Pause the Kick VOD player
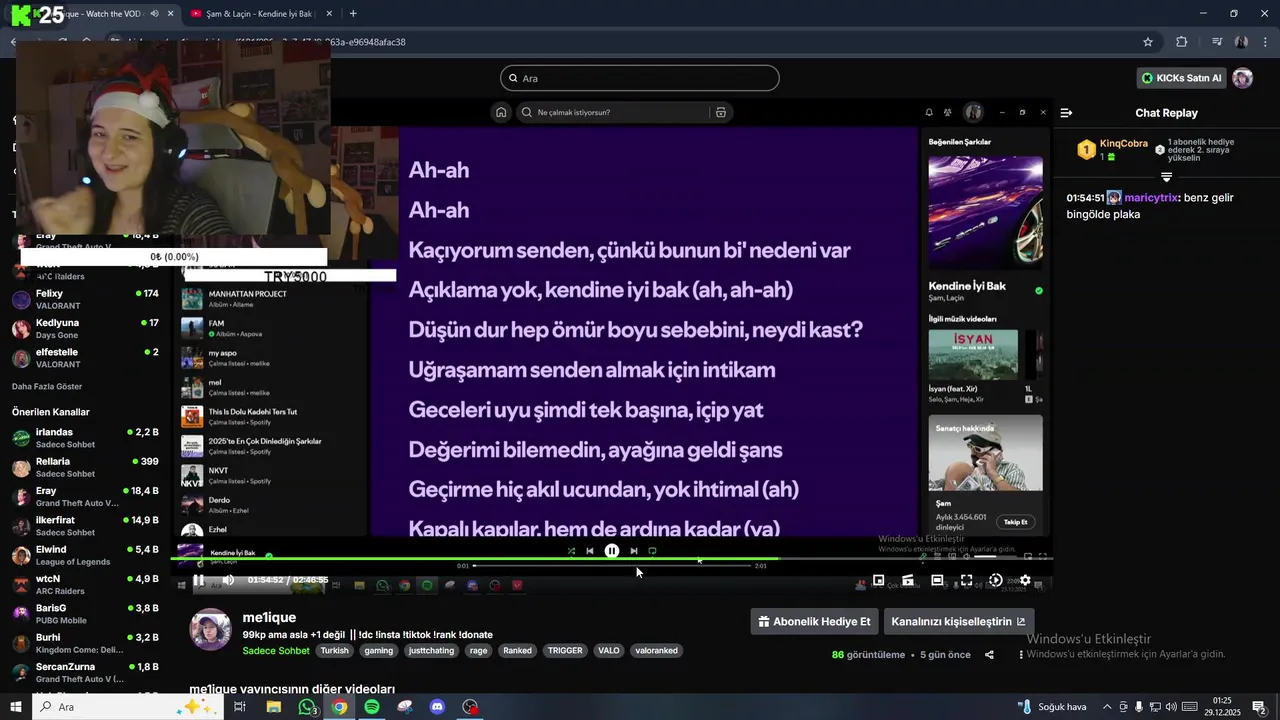 point(198,580)
